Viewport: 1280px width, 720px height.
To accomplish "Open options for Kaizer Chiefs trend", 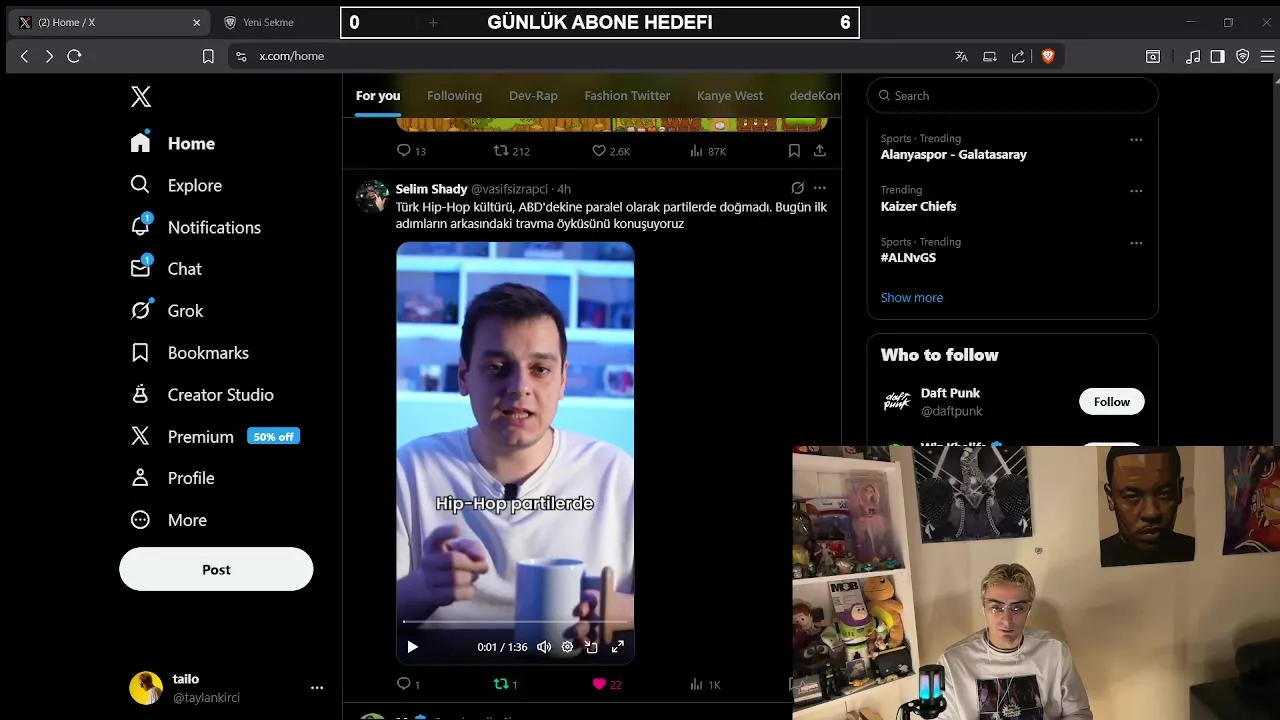I will tap(1136, 191).
